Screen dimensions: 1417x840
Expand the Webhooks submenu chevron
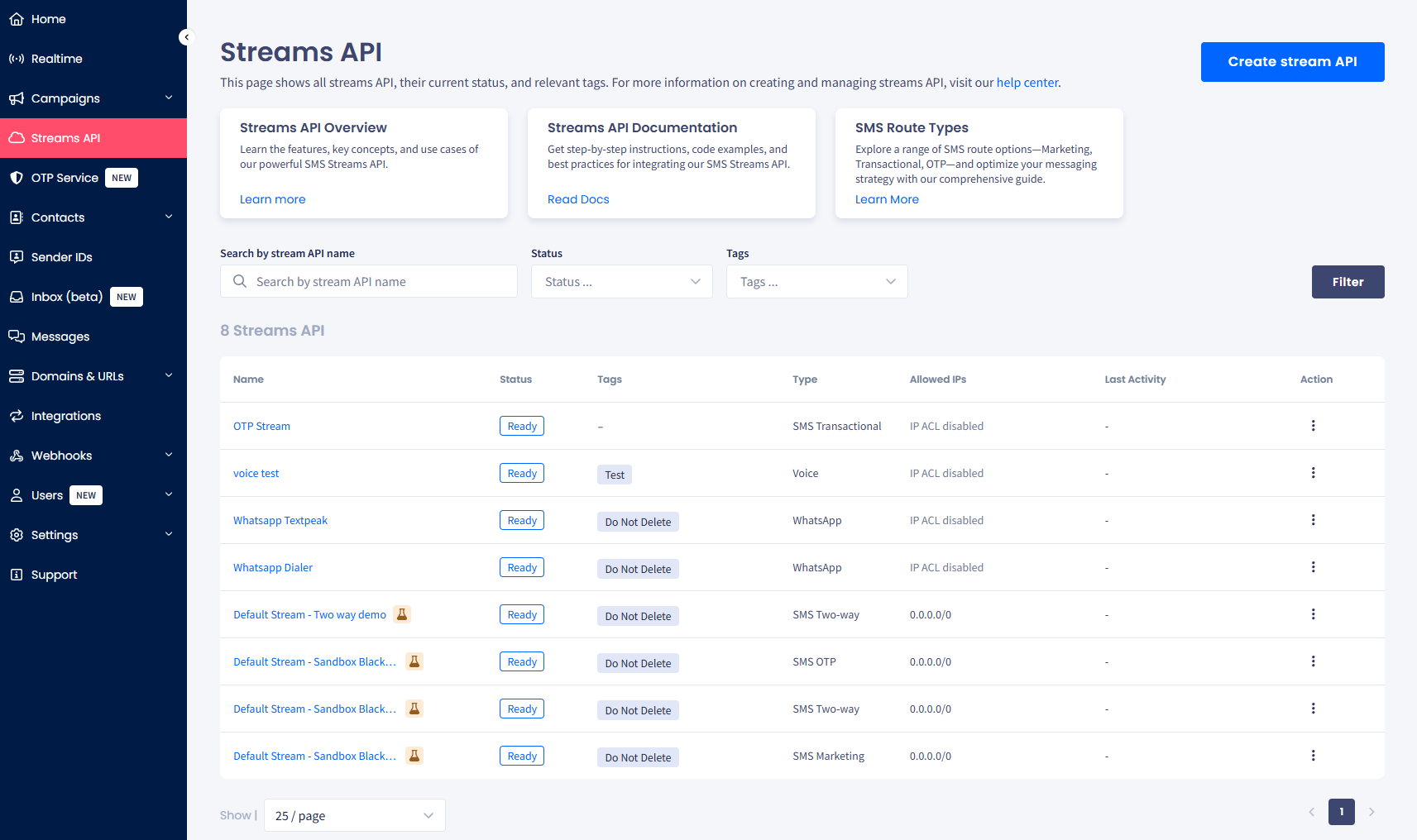(169, 455)
